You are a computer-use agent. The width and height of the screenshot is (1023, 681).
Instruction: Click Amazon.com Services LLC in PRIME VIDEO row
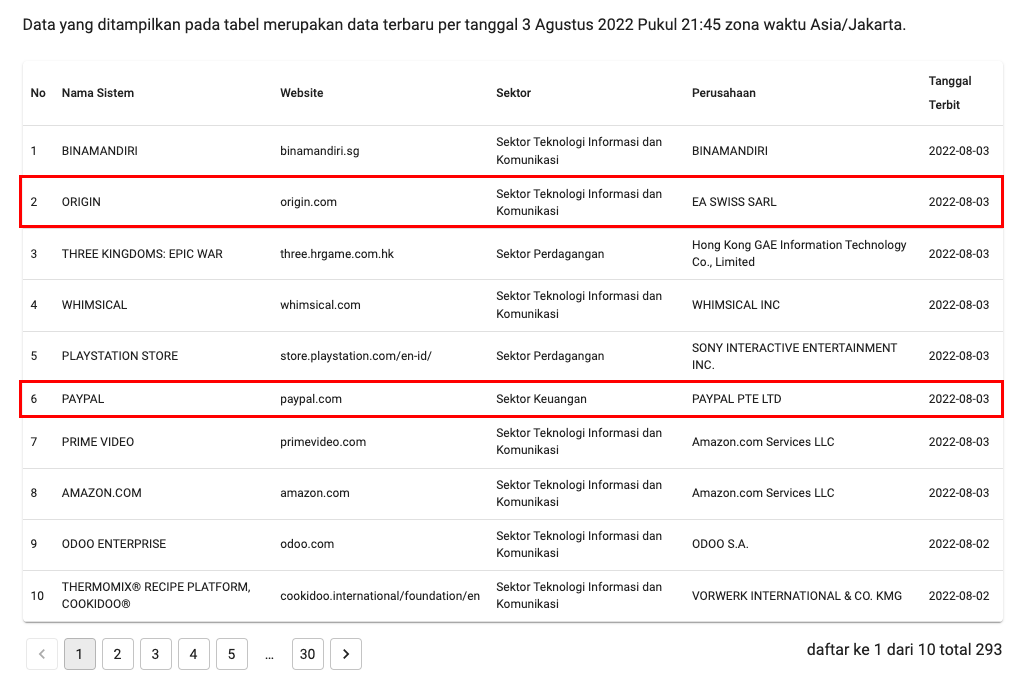coord(762,442)
